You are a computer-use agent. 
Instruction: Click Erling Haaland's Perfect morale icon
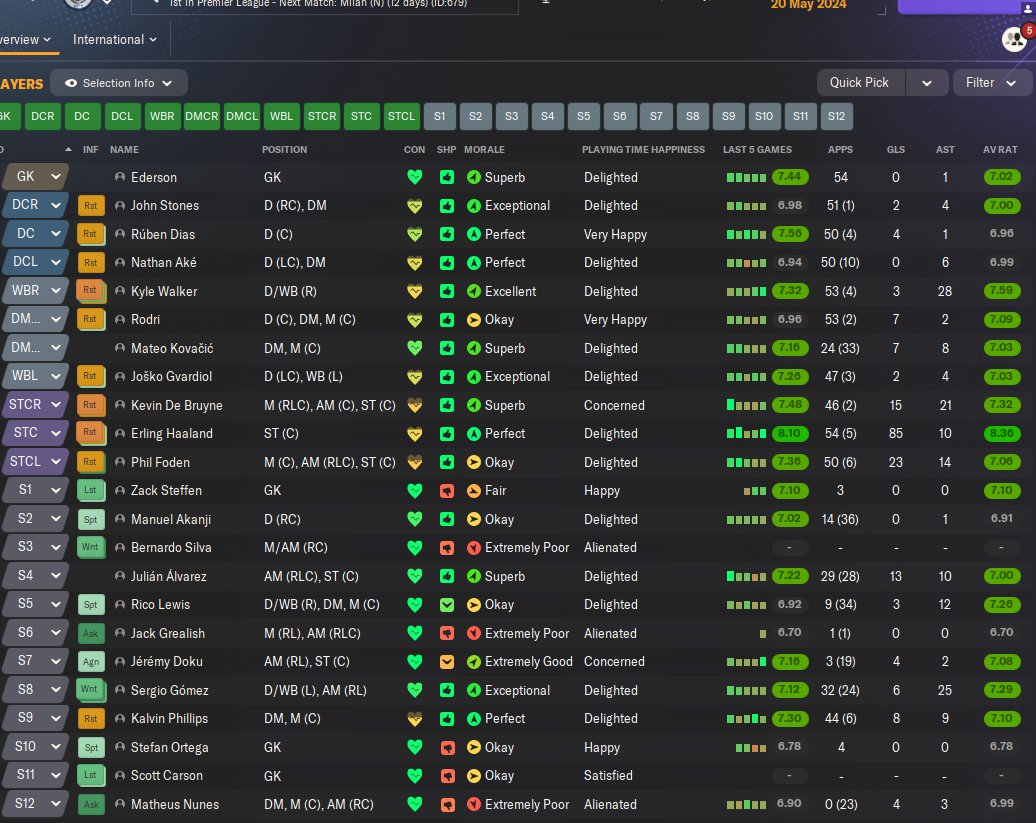coord(473,433)
